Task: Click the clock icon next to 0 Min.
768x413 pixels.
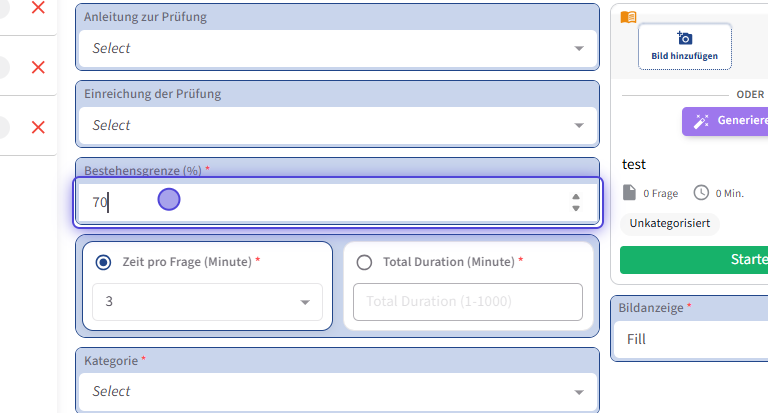Action: pyautogui.click(x=701, y=192)
